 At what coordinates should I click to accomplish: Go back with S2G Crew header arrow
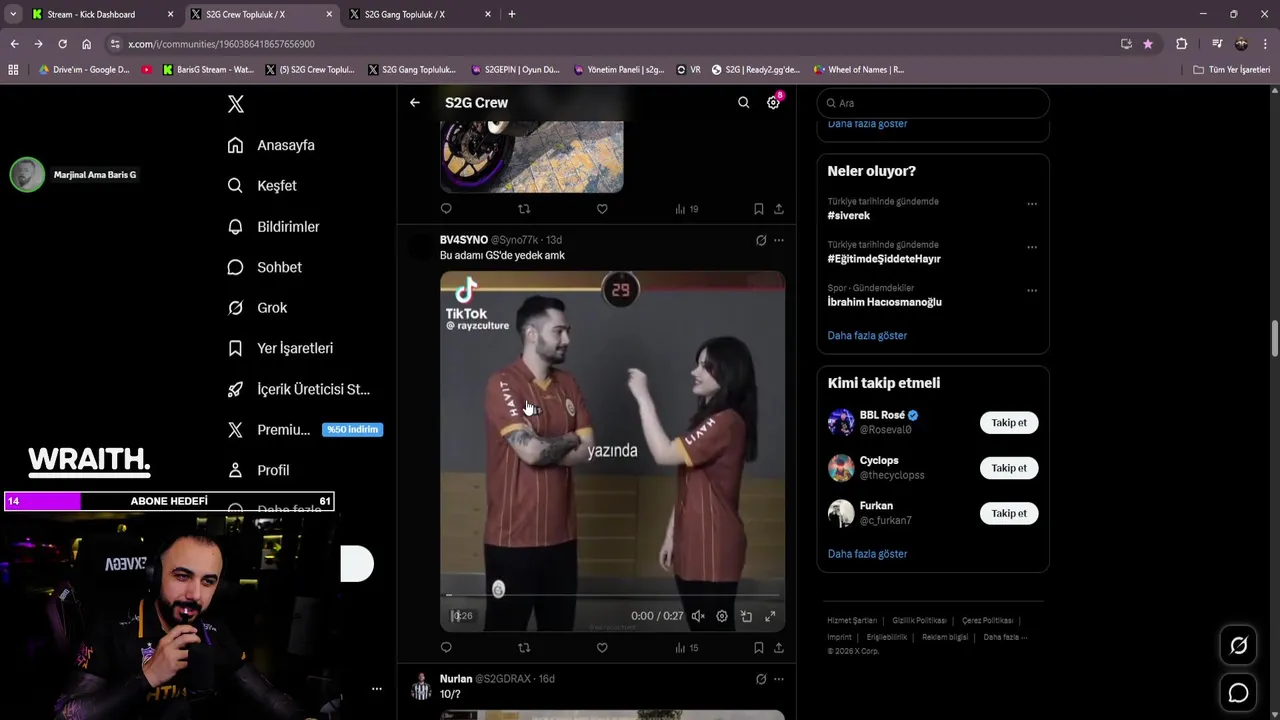pos(414,102)
